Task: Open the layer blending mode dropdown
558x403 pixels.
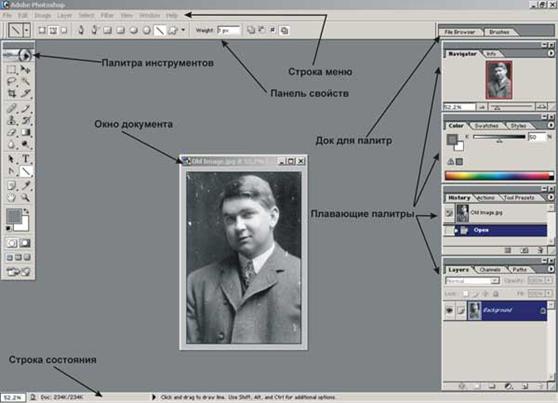Action: pyautogui.click(x=472, y=281)
